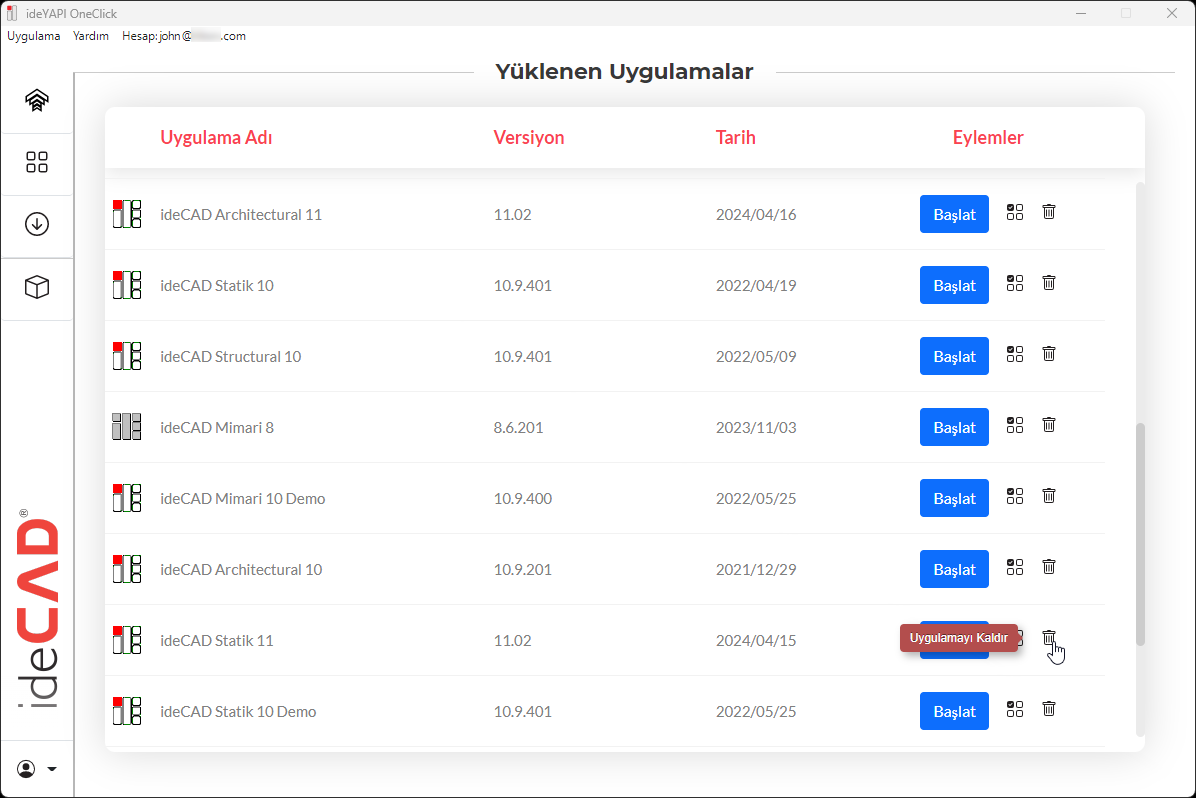The width and height of the screenshot is (1196, 798).
Task: Click the ideYAPI OneClick title bar icon
Action: click(x=11, y=13)
